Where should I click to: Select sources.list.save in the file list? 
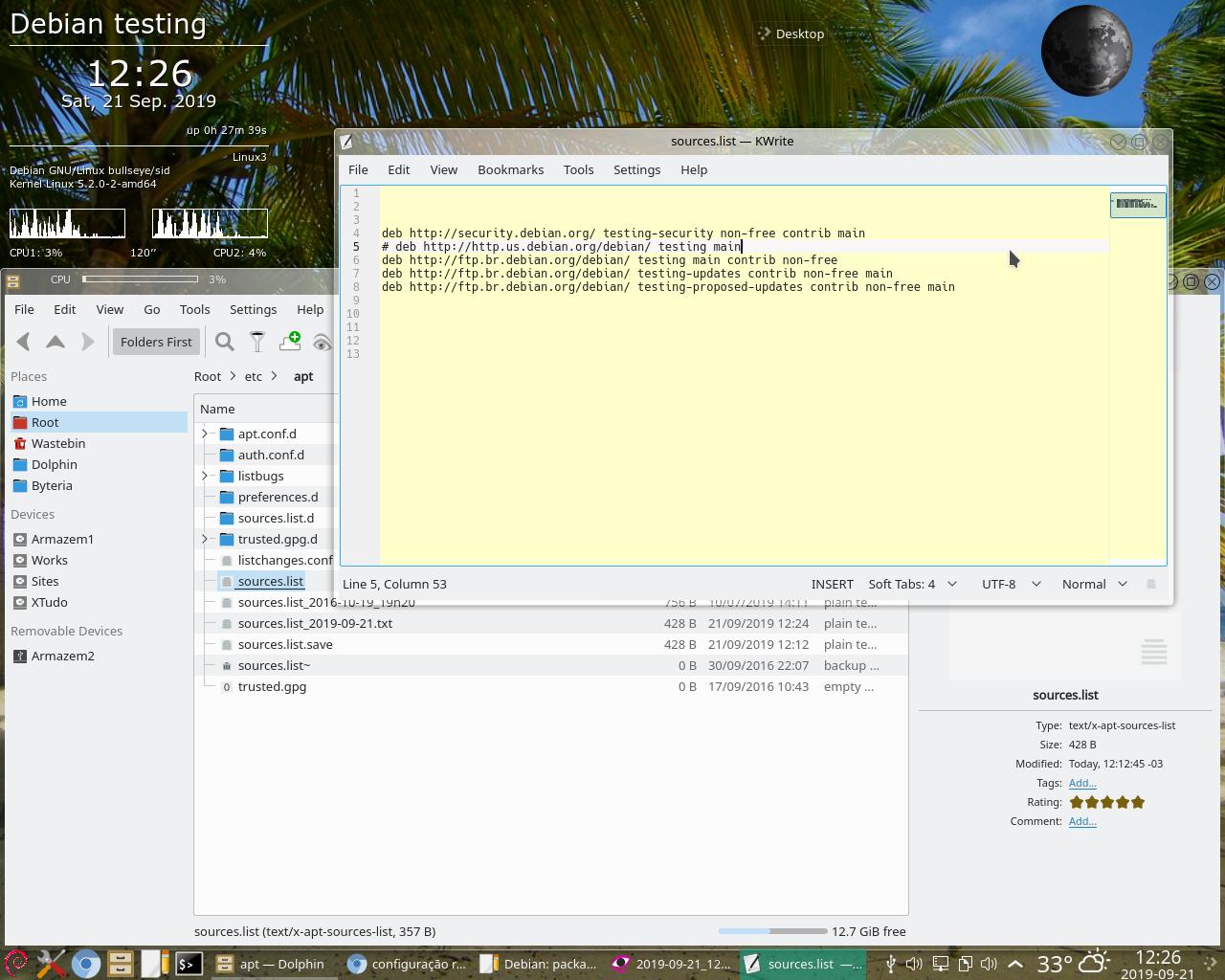pyautogui.click(x=285, y=644)
